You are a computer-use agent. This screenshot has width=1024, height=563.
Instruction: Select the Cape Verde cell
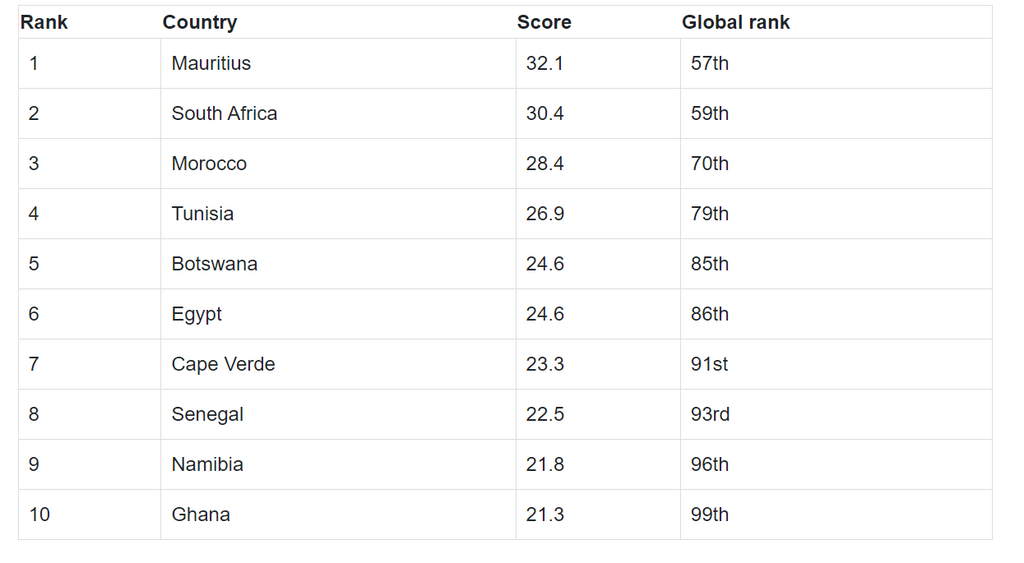click(x=338, y=364)
